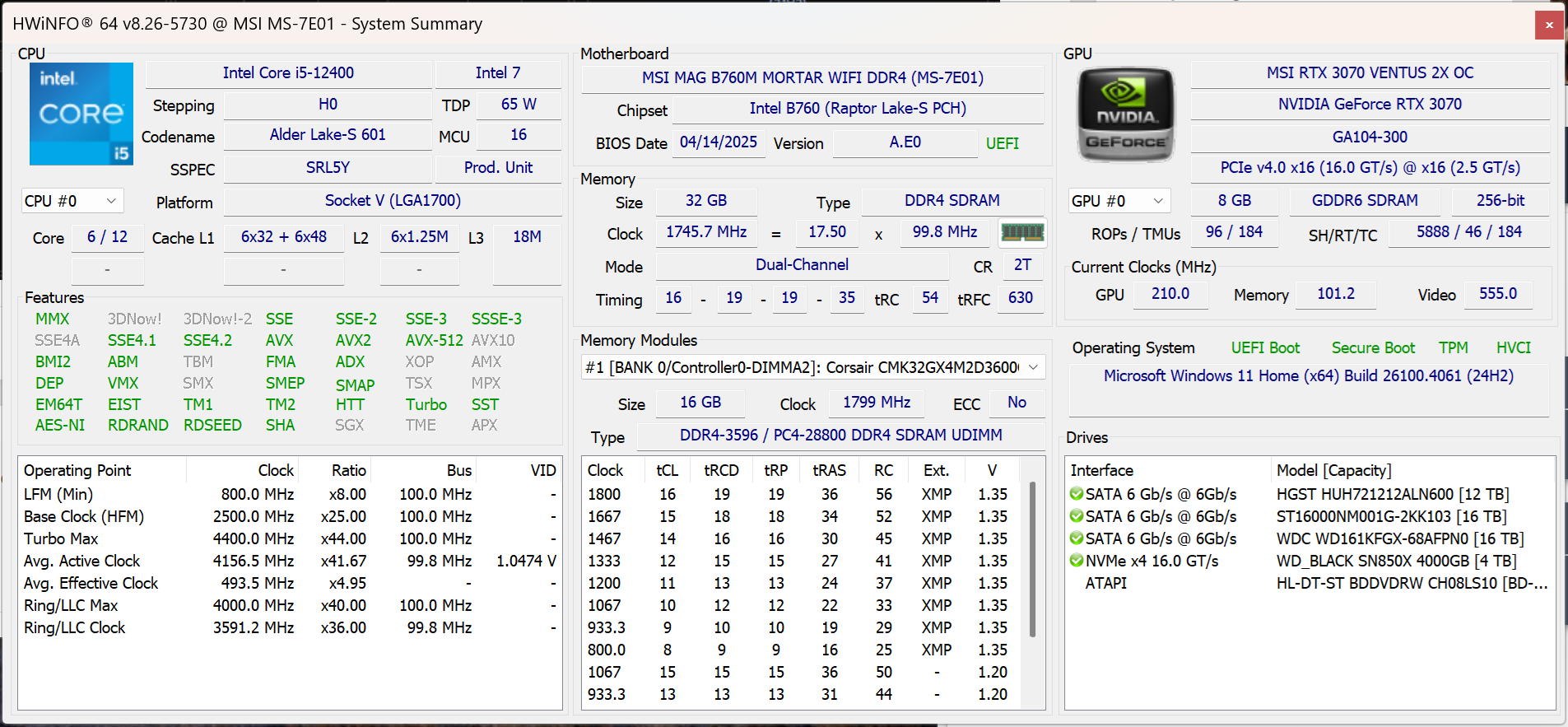
Task: Click the 32 GB memory size value
Action: [x=705, y=201]
